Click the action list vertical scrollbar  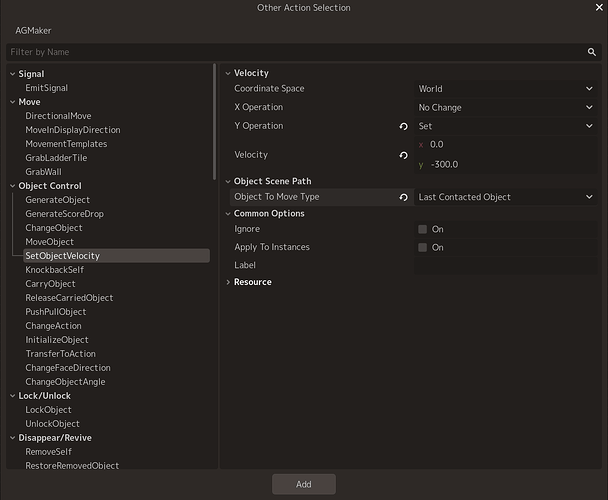[x=214, y=121]
